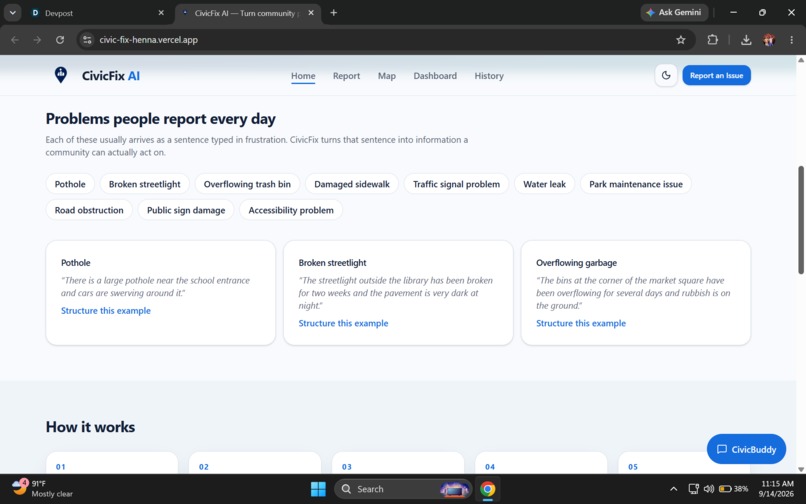Choose the Accessibility problem chip
Screen dimensions: 806x504
click(x=291, y=210)
